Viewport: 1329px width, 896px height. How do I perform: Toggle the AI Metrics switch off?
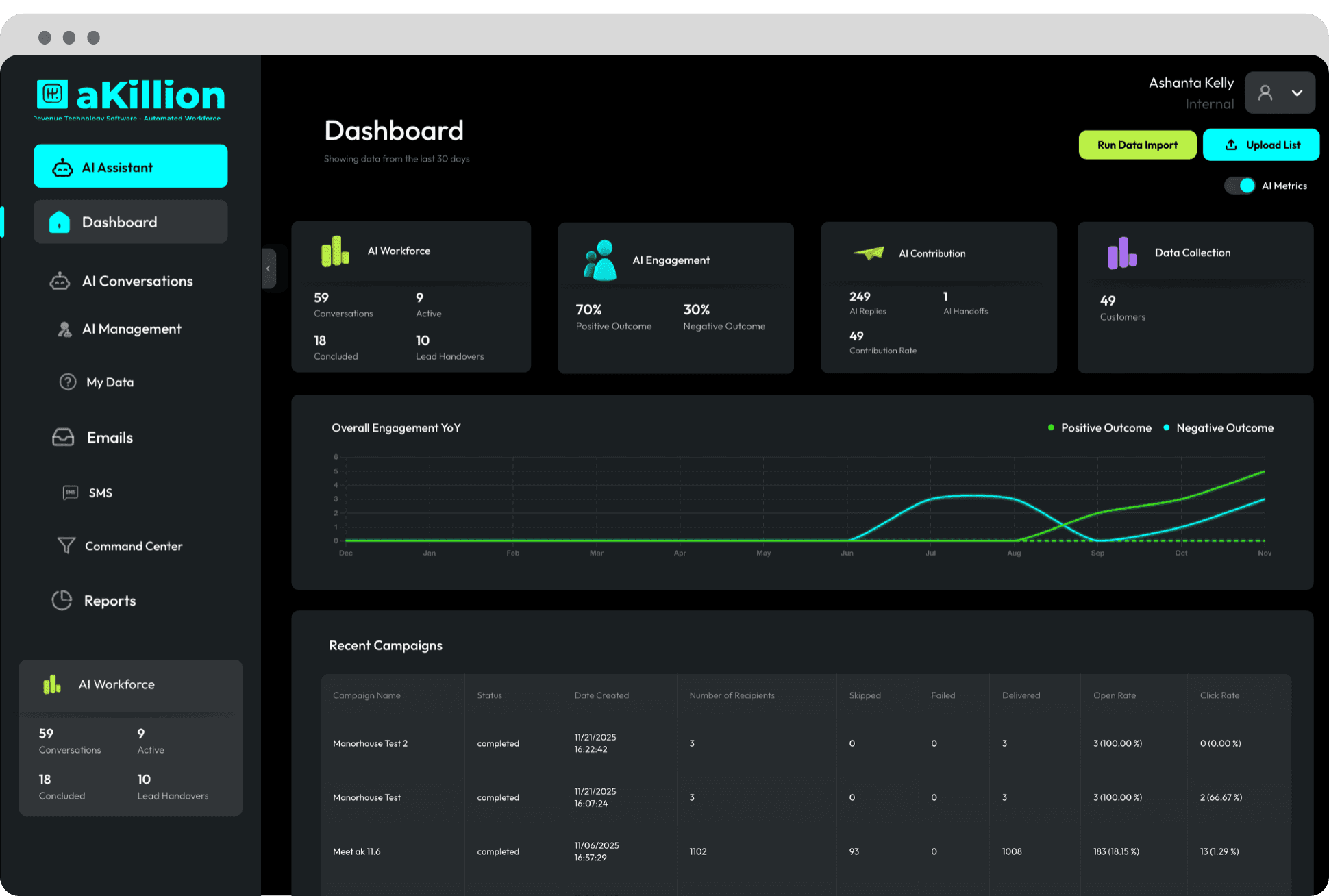tap(1239, 186)
